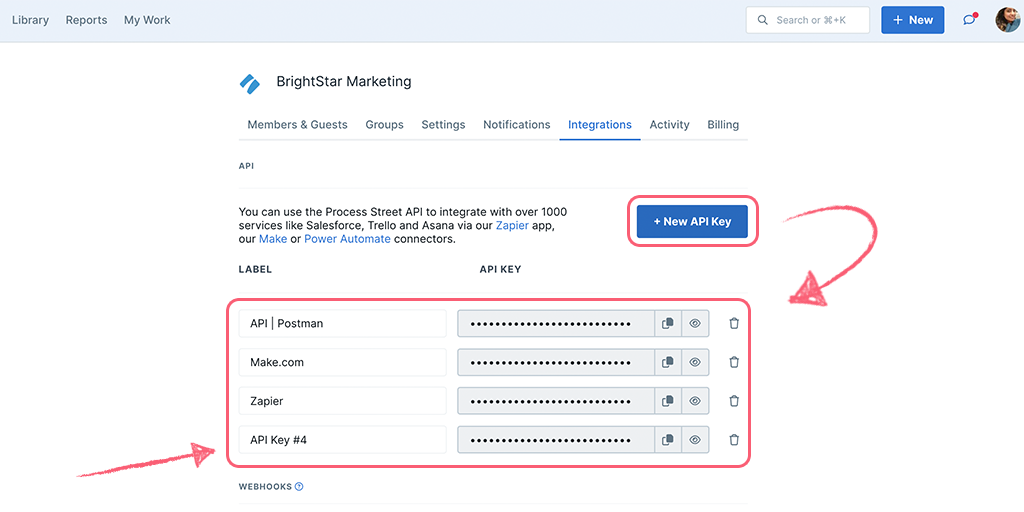Copy the Zapier API key
The width and height of the screenshot is (1024, 512).
pyautogui.click(x=667, y=401)
